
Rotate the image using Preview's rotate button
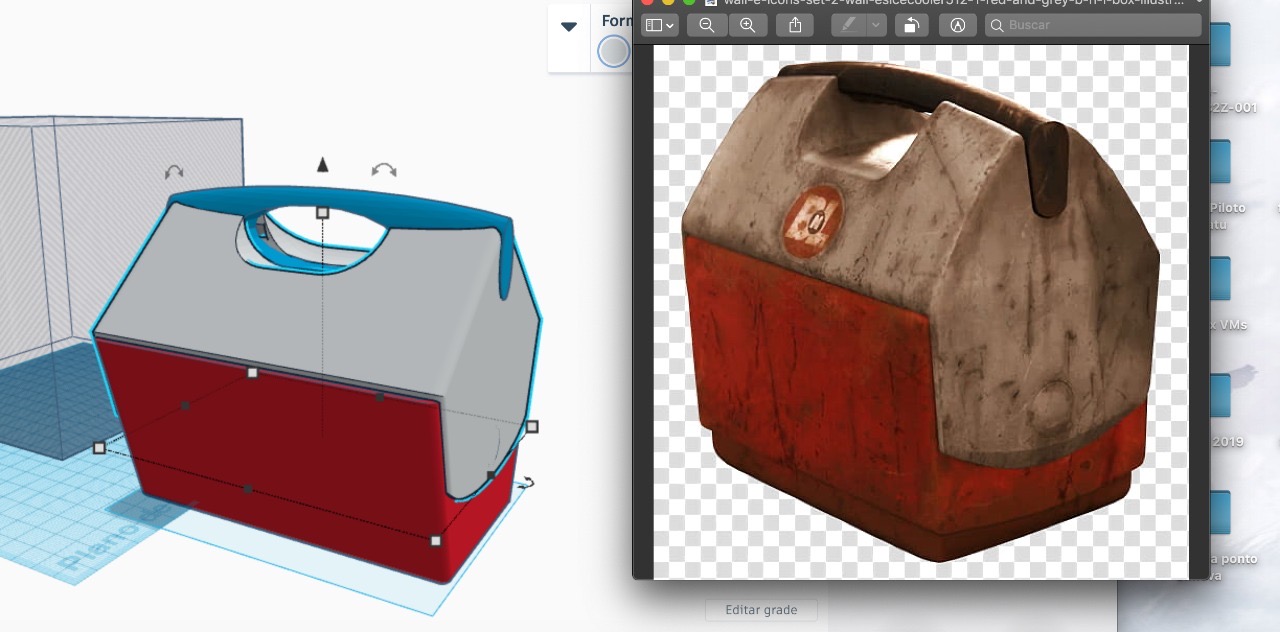(910, 25)
